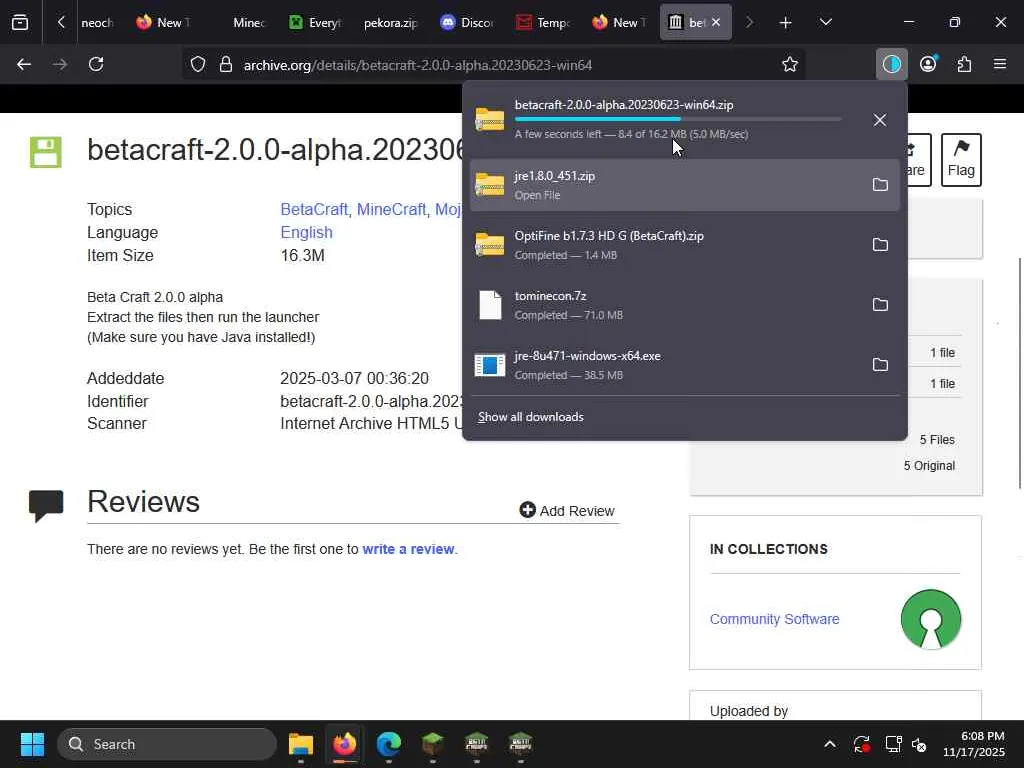Image resolution: width=1024 pixels, height=768 pixels.
Task: Click the green floppy disk software icon
Action: tap(46, 152)
